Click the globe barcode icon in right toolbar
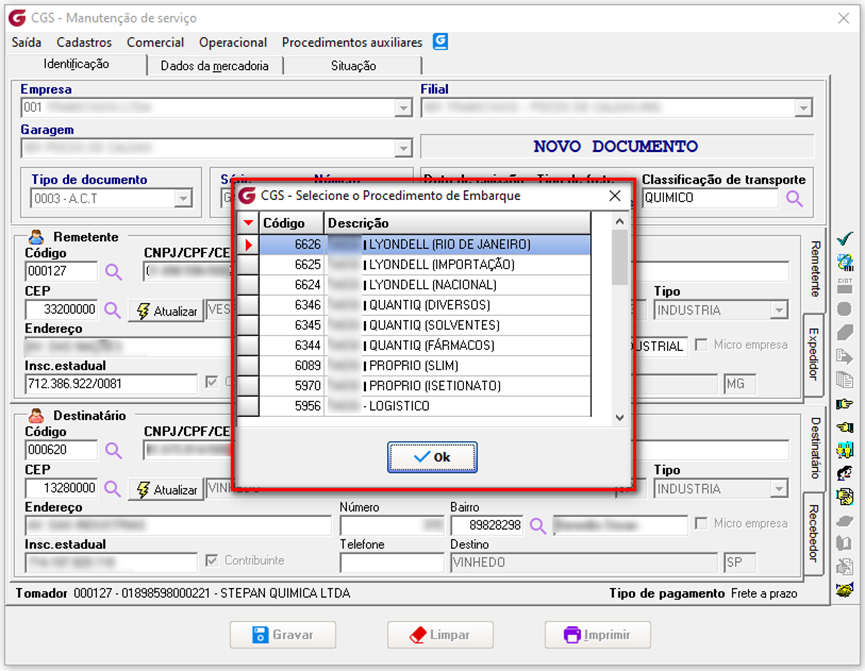Image resolution: width=865 pixels, height=671 pixels. pos(845,262)
